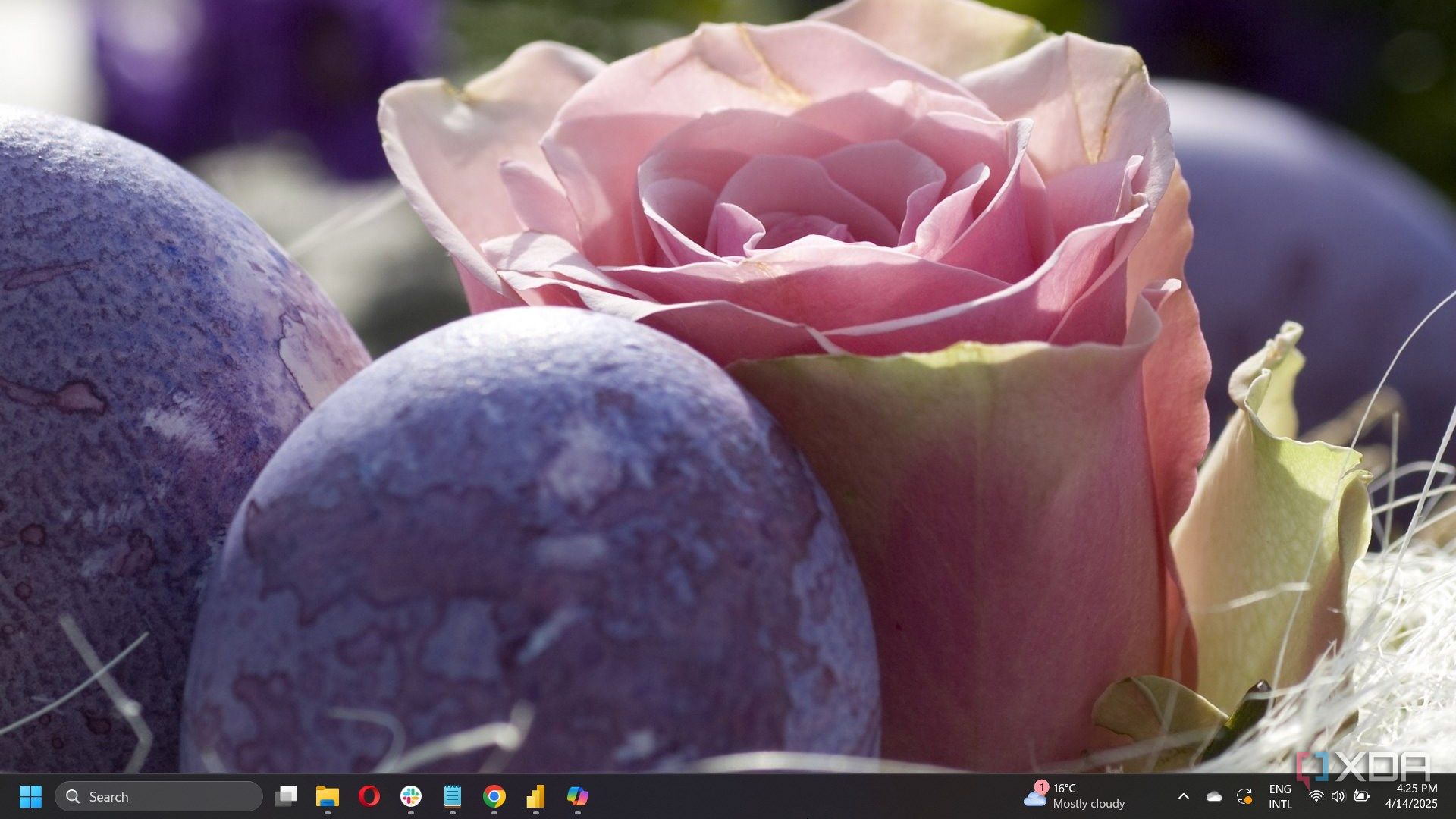Open the Windows Start menu
This screenshot has width=1456, height=819.
click(x=30, y=796)
